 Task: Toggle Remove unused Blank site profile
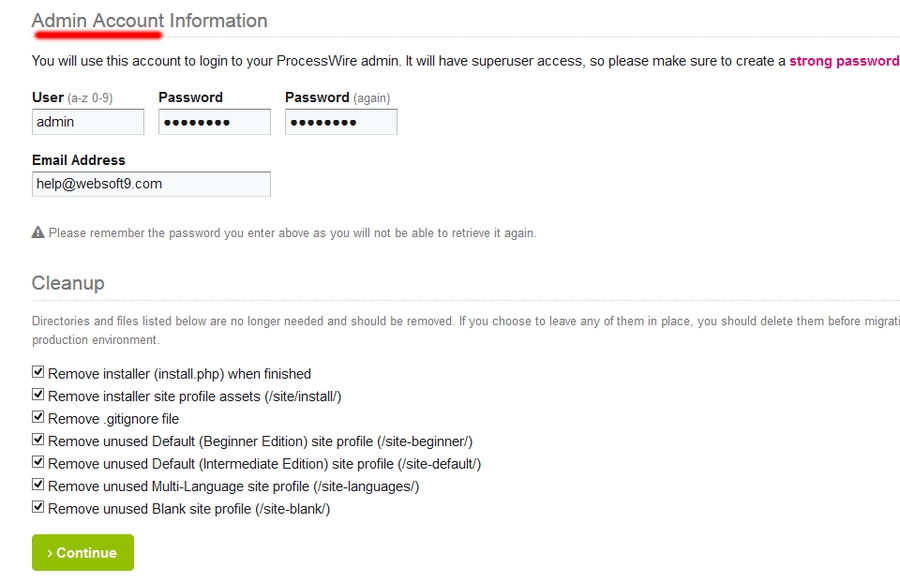click(x=39, y=508)
